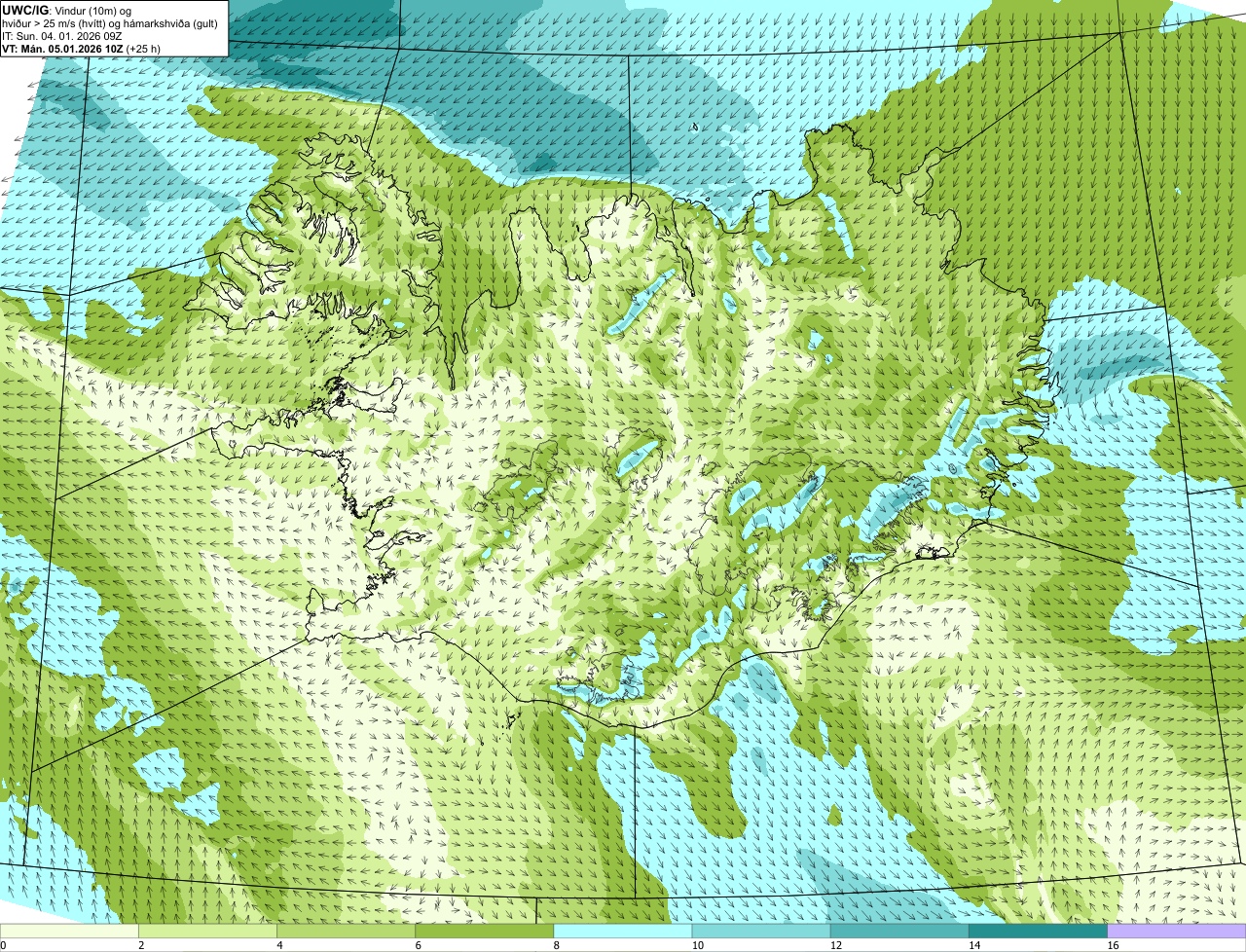1246x952 pixels.
Task: Click the 0–2 m/s pale yellow legend swatch
Action: (x=70, y=932)
